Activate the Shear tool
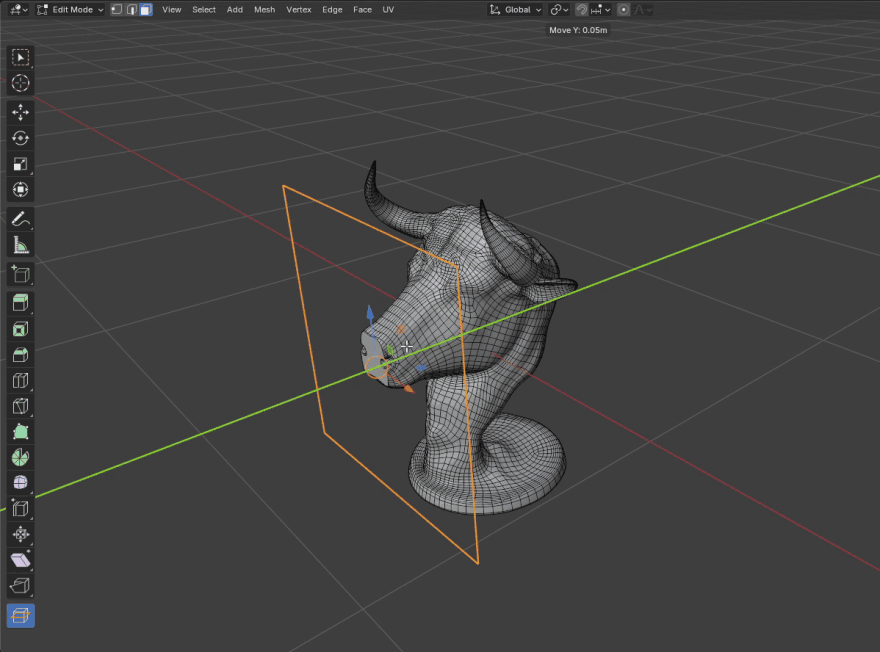This screenshot has width=880, height=652. (x=20, y=560)
